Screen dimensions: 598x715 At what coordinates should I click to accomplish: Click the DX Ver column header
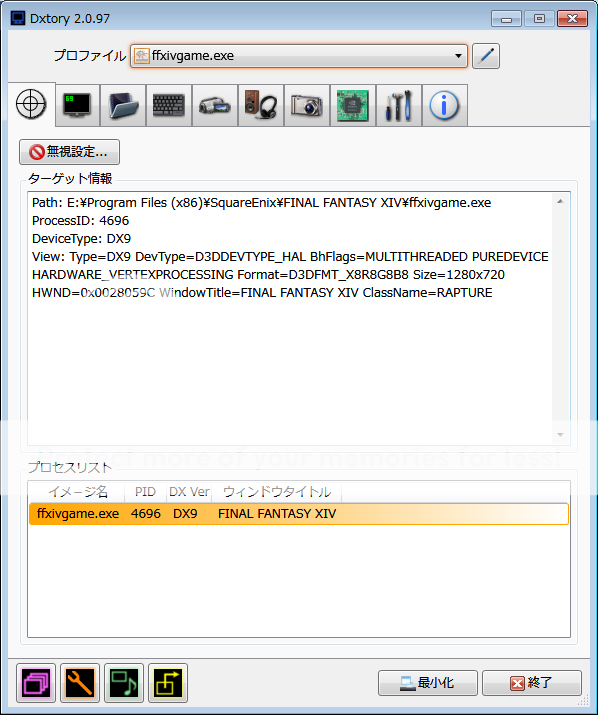point(189,492)
